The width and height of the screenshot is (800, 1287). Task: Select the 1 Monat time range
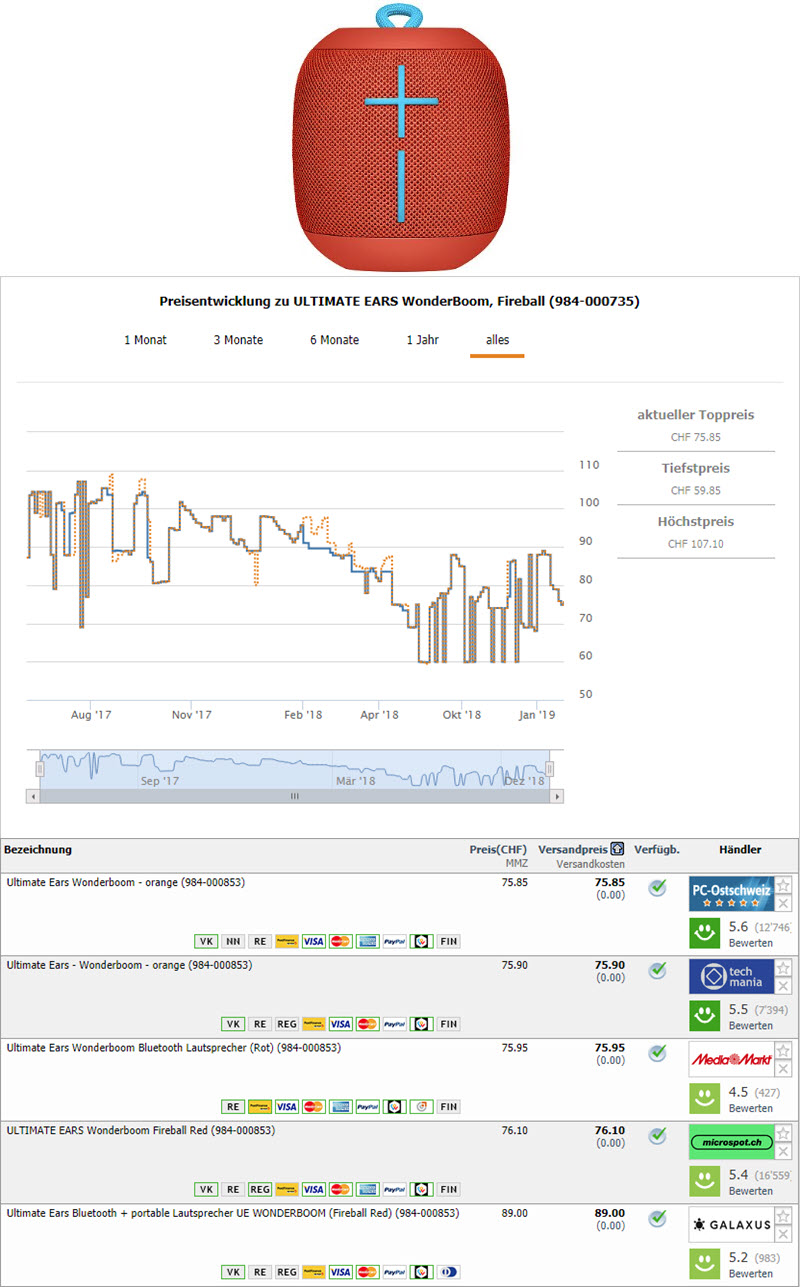pos(145,340)
